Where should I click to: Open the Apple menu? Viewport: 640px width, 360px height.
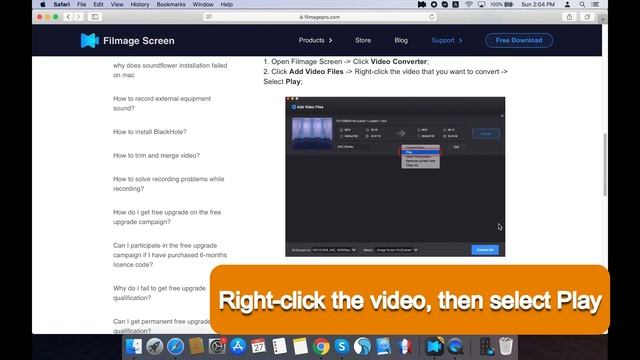click(43, 4)
